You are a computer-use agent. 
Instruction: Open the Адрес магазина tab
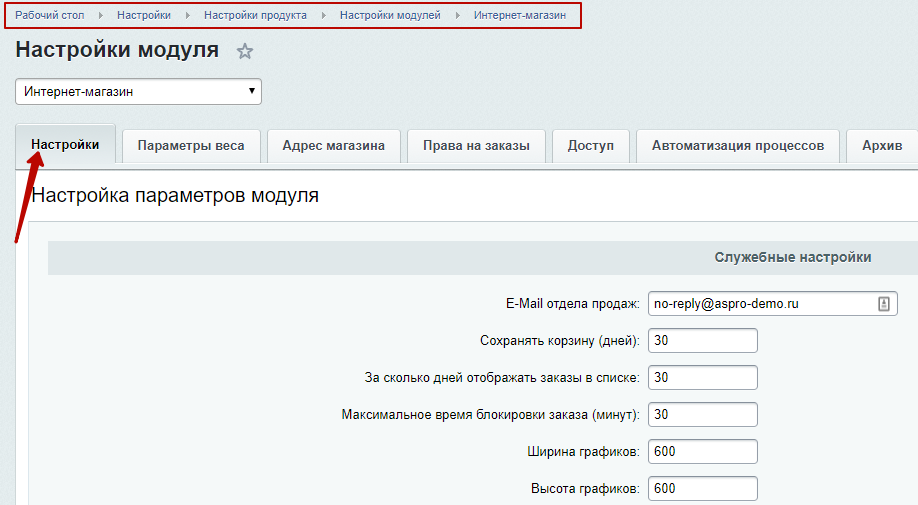334,146
